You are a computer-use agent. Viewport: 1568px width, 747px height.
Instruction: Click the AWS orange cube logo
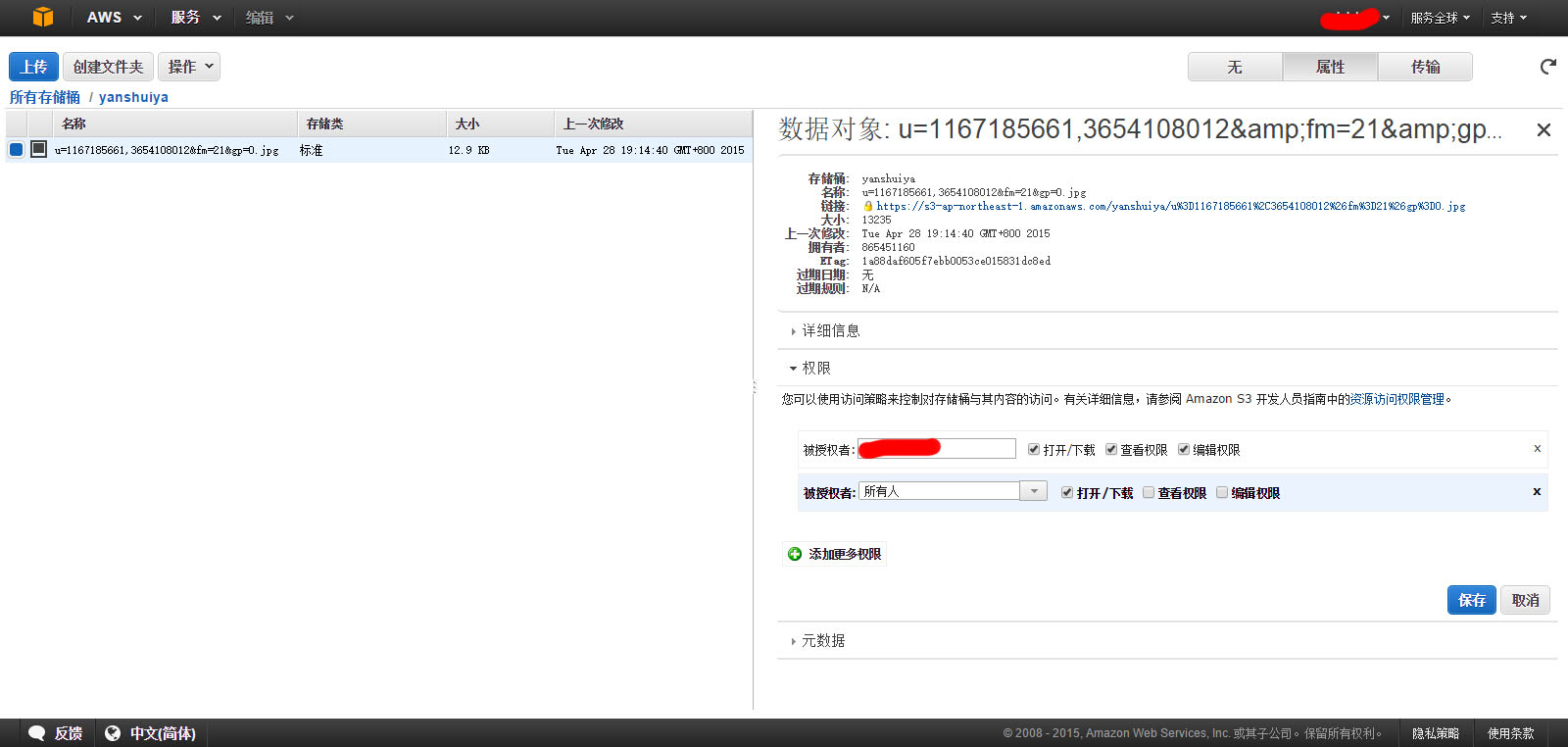pos(43,18)
